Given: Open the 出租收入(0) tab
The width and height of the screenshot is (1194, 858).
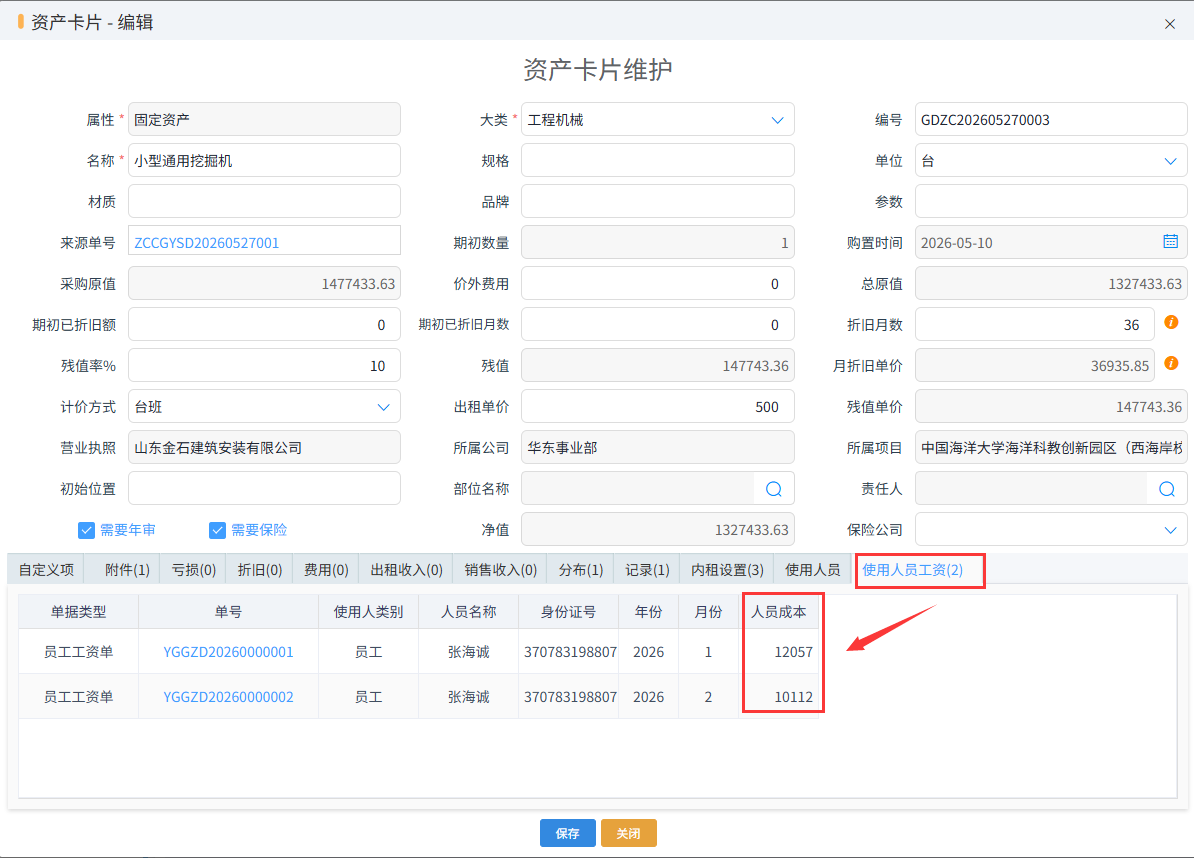Looking at the screenshot, I should pos(407,570).
